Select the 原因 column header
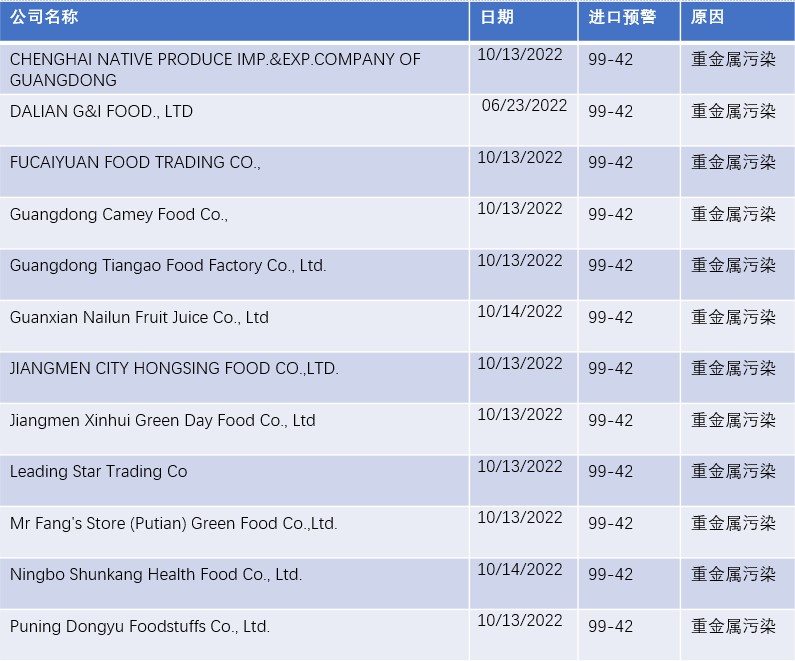This screenshot has width=795, height=661. (707, 17)
